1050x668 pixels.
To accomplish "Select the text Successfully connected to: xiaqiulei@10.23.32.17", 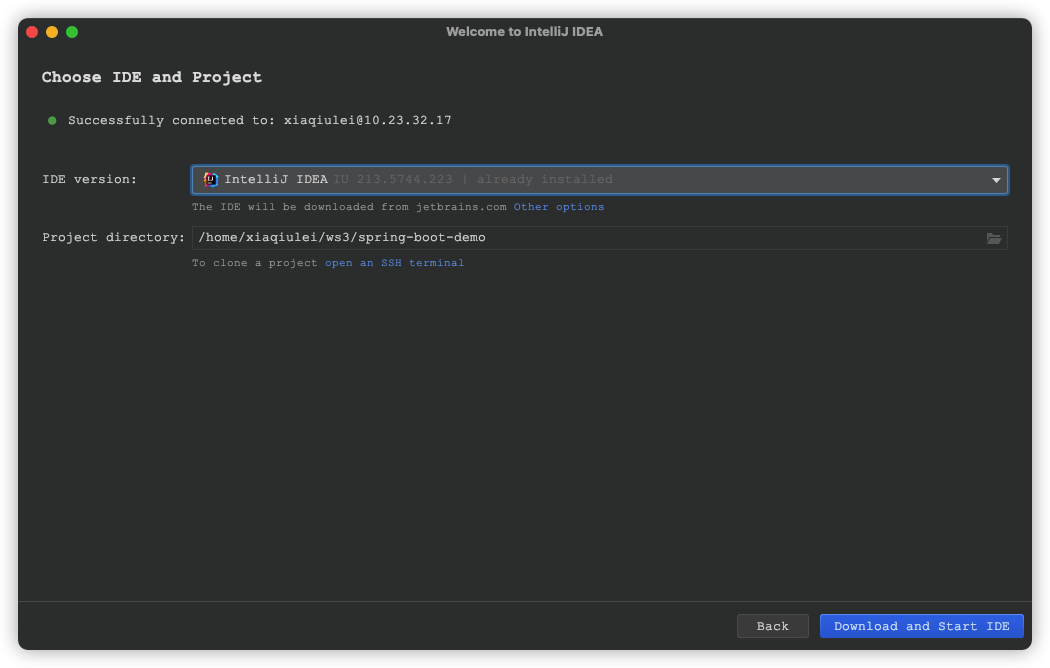I will 260,120.
